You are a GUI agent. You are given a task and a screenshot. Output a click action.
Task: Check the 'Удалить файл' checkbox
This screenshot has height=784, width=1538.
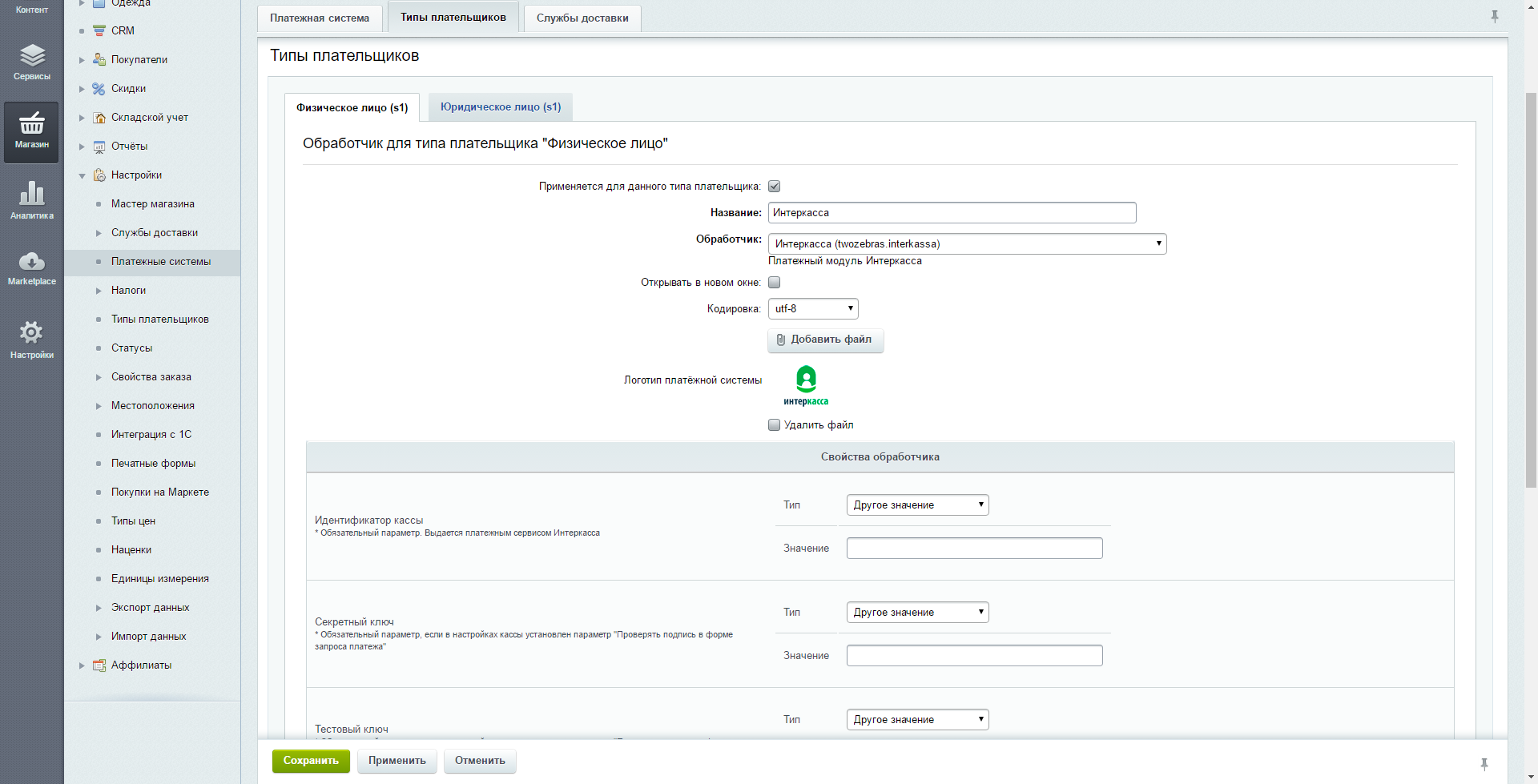point(774,425)
